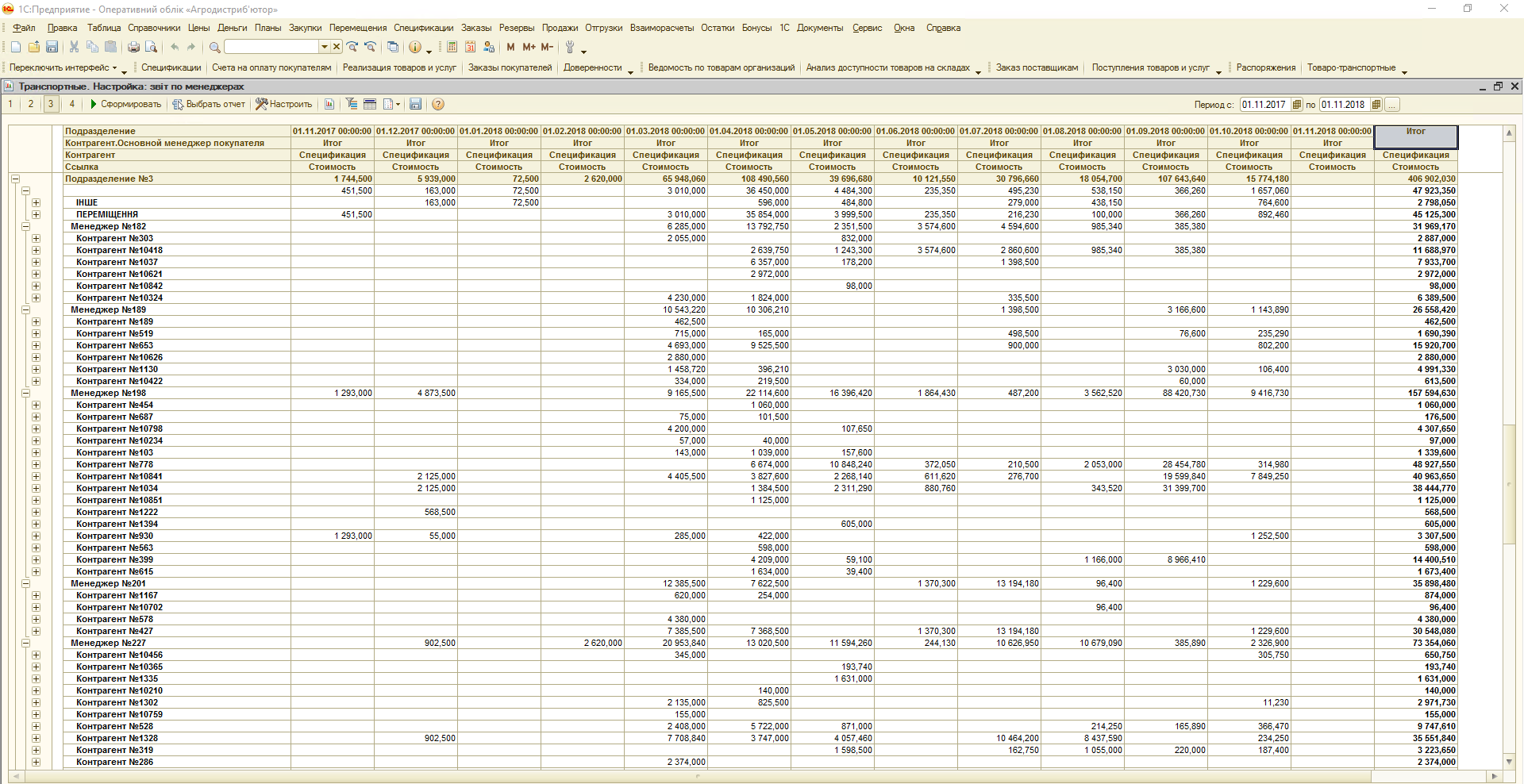Click the end date field 01.11.2018

[1344, 105]
